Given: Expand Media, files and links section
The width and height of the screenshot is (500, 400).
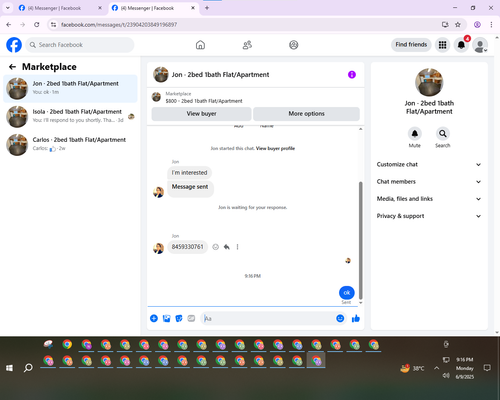Looking at the screenshot, I should point(429,199).
